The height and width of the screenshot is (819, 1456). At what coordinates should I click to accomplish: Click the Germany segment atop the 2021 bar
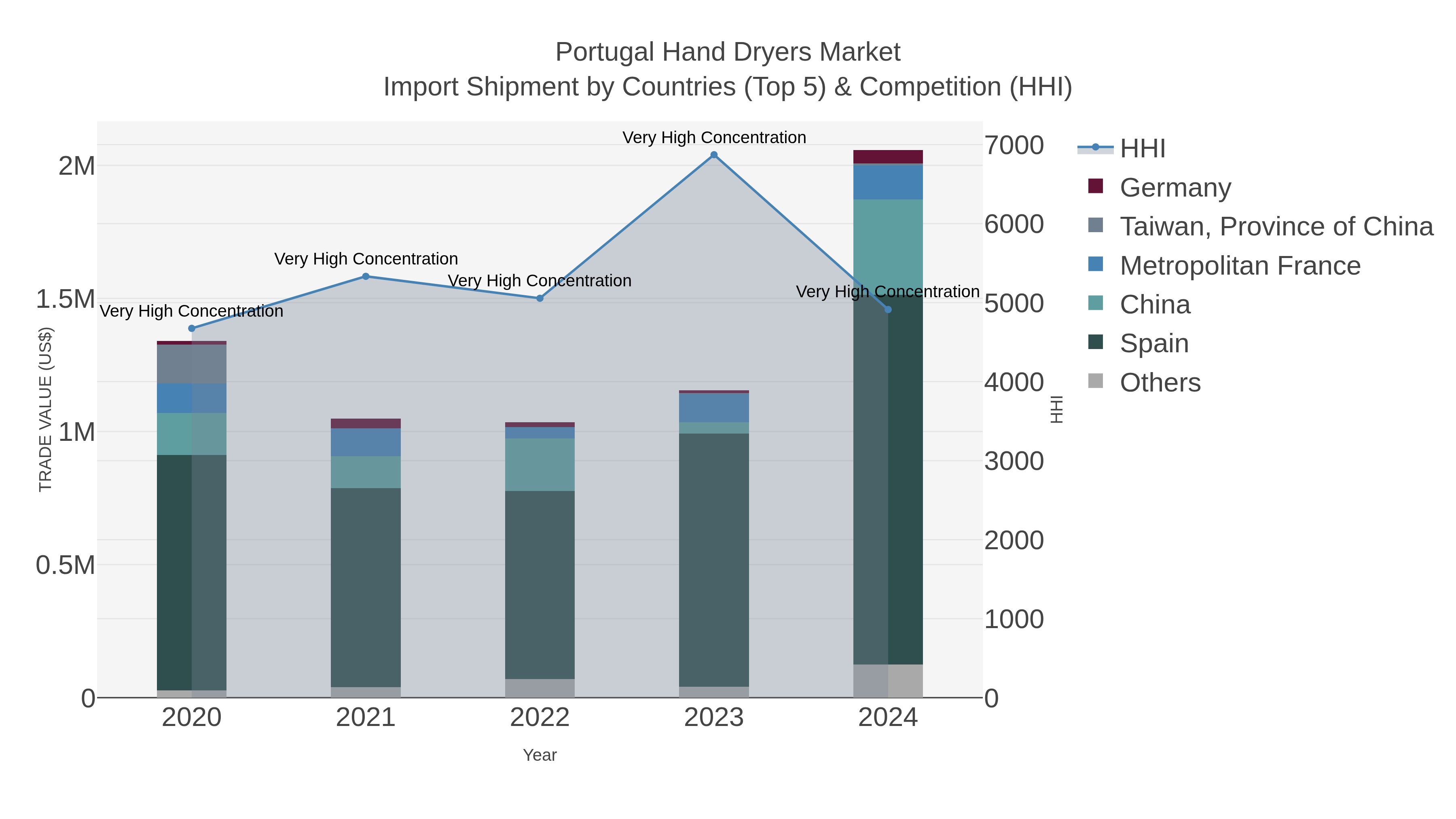click(366, 423)
